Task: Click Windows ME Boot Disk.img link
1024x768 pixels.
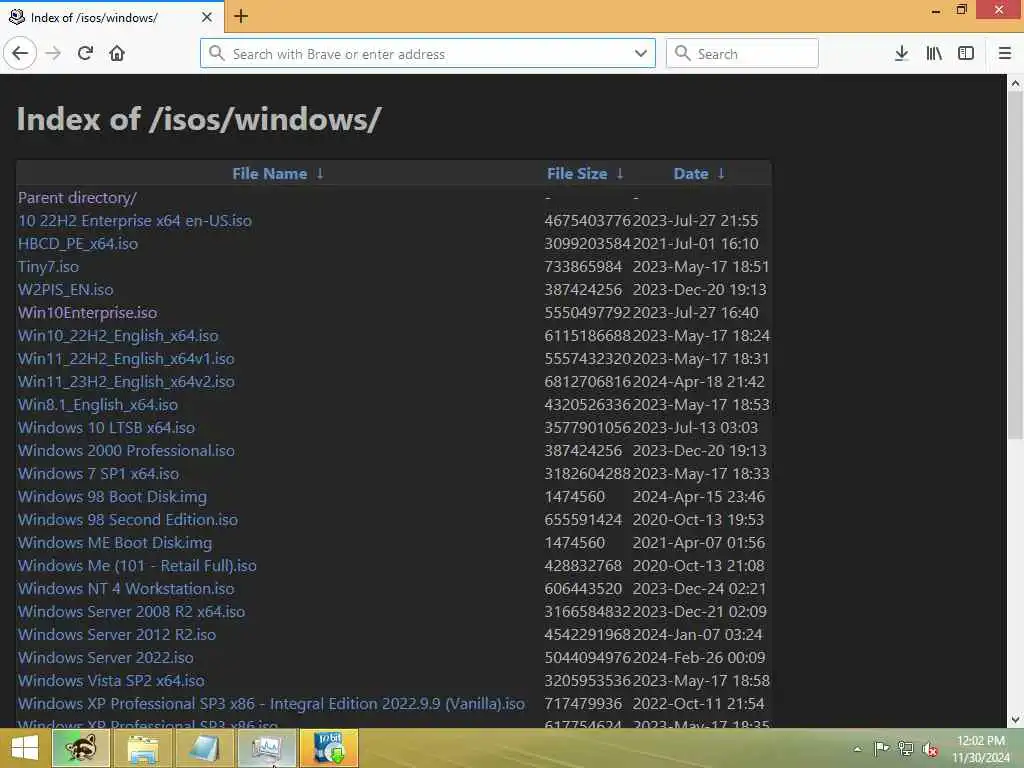Action: point(115,543)
